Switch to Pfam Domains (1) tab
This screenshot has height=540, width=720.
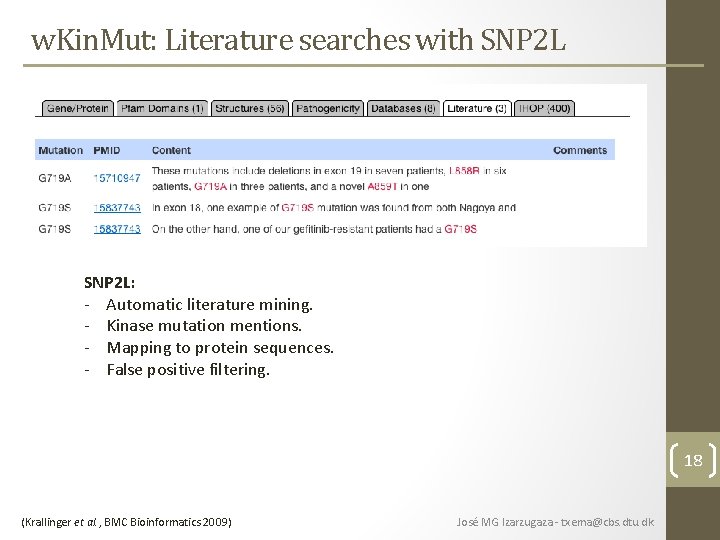[162, 108]
